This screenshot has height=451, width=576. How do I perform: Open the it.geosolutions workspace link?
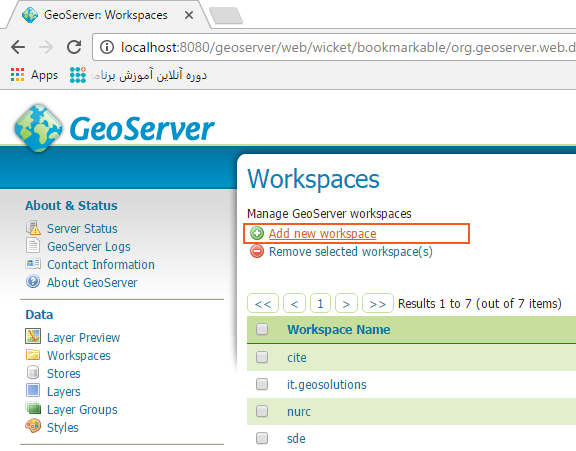click(327, 385)
